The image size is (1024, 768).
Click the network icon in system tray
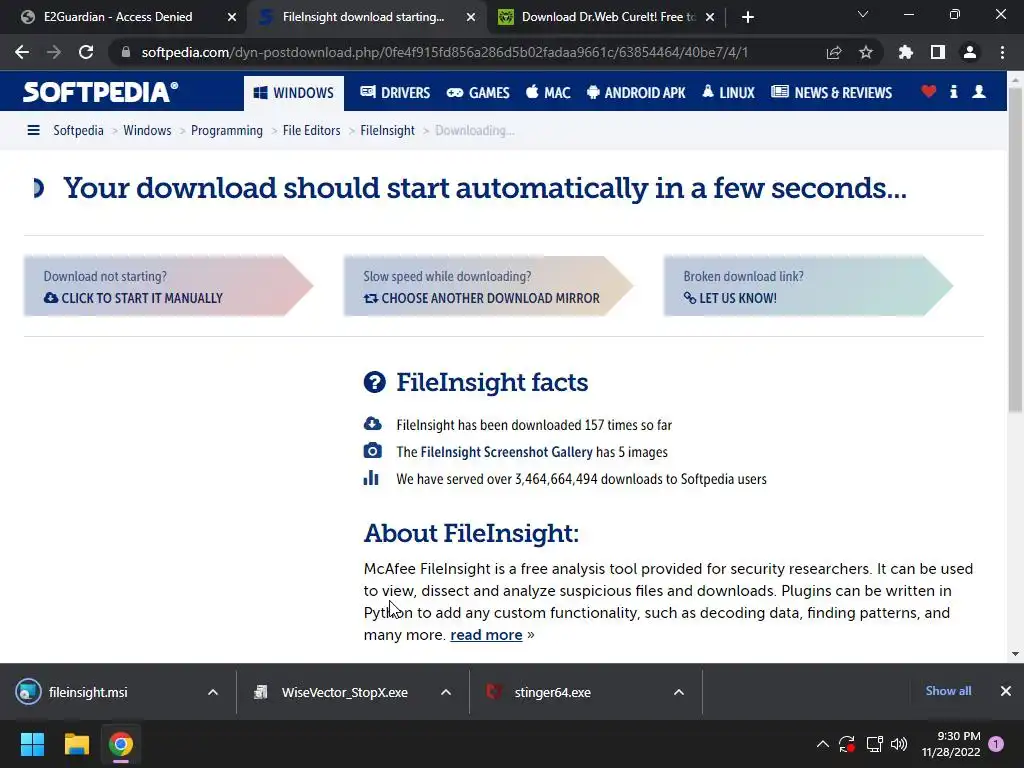(x=874, y=744)
